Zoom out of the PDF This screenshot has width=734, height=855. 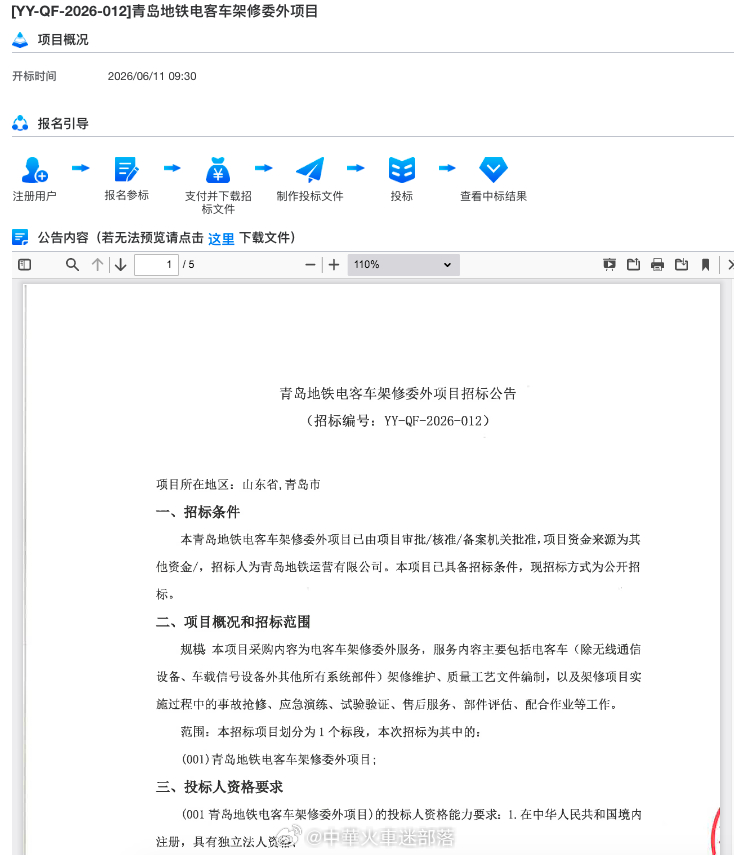(310, 265)
